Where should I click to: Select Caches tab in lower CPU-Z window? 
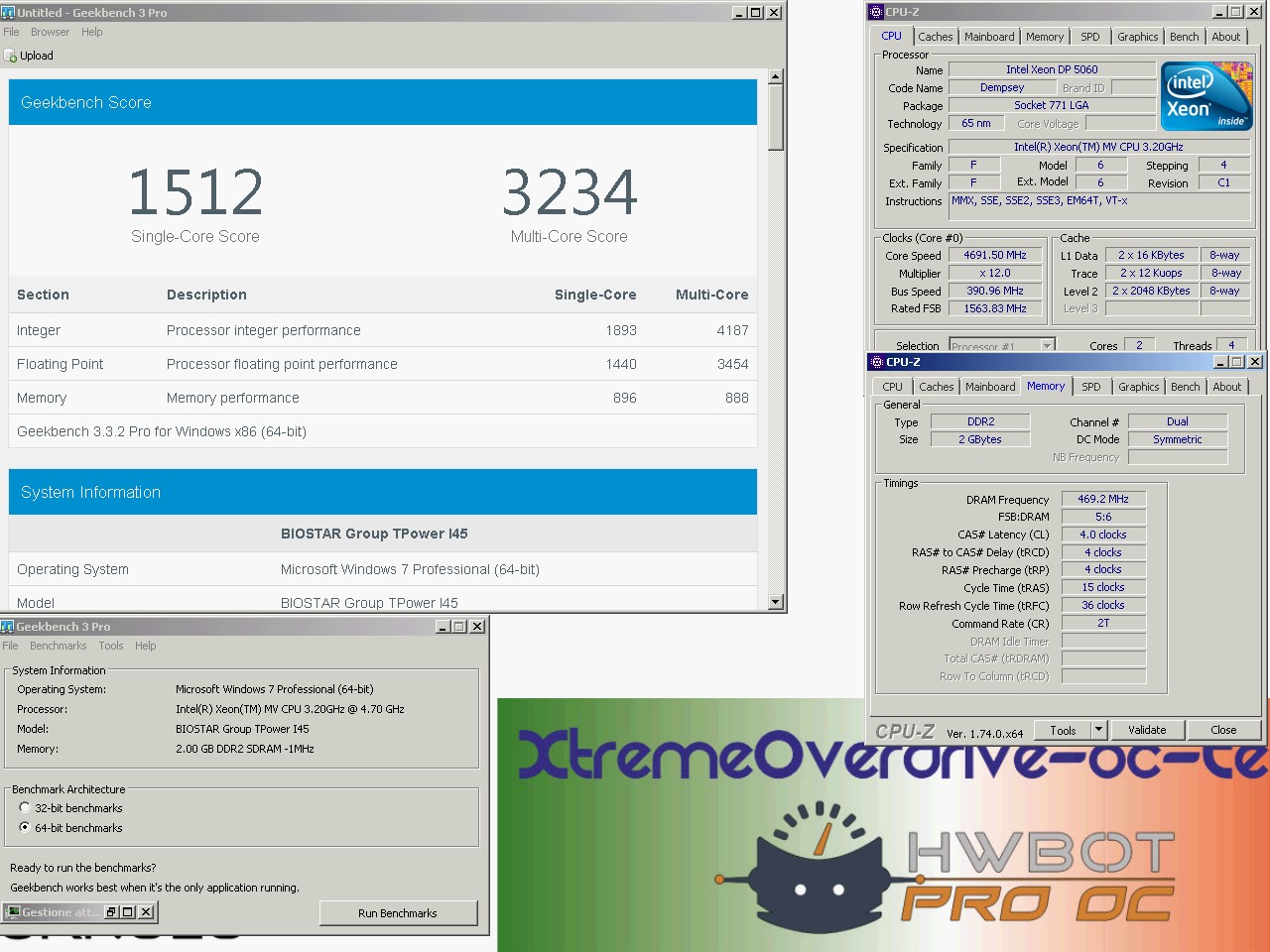(936, 387)
